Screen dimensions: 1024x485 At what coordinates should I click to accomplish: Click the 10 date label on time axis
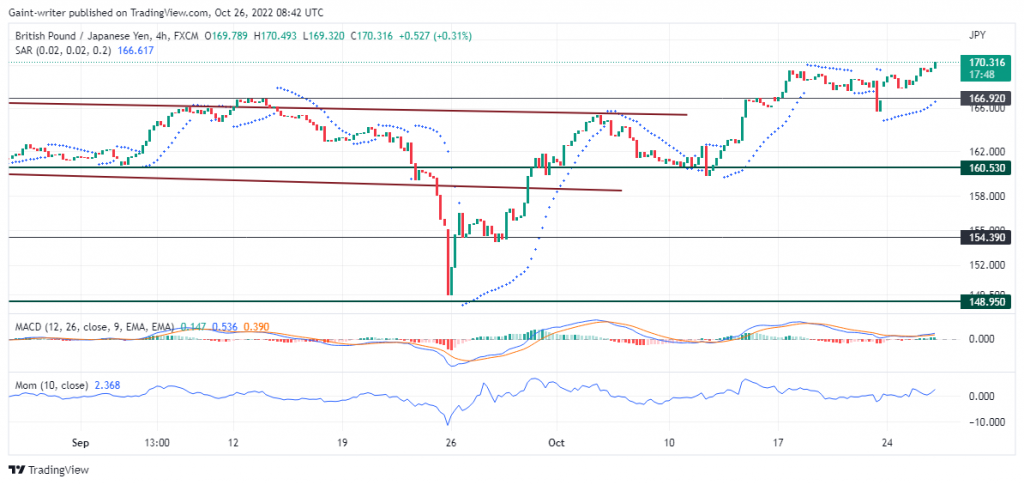669,442
